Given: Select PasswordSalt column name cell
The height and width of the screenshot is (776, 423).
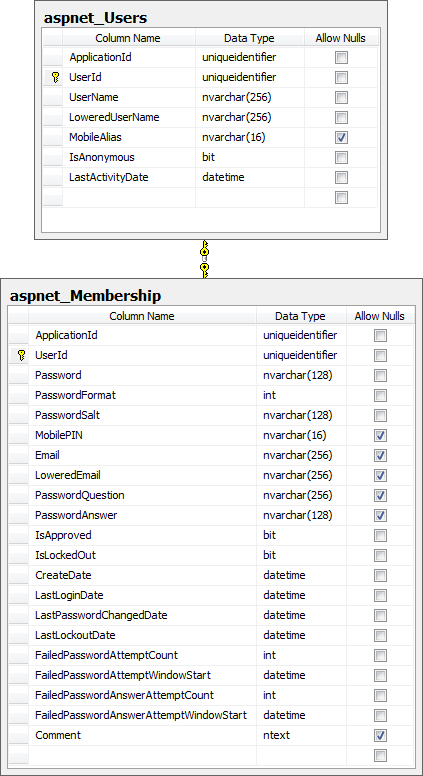Looking at the screenshot, I should coord(142,415).
